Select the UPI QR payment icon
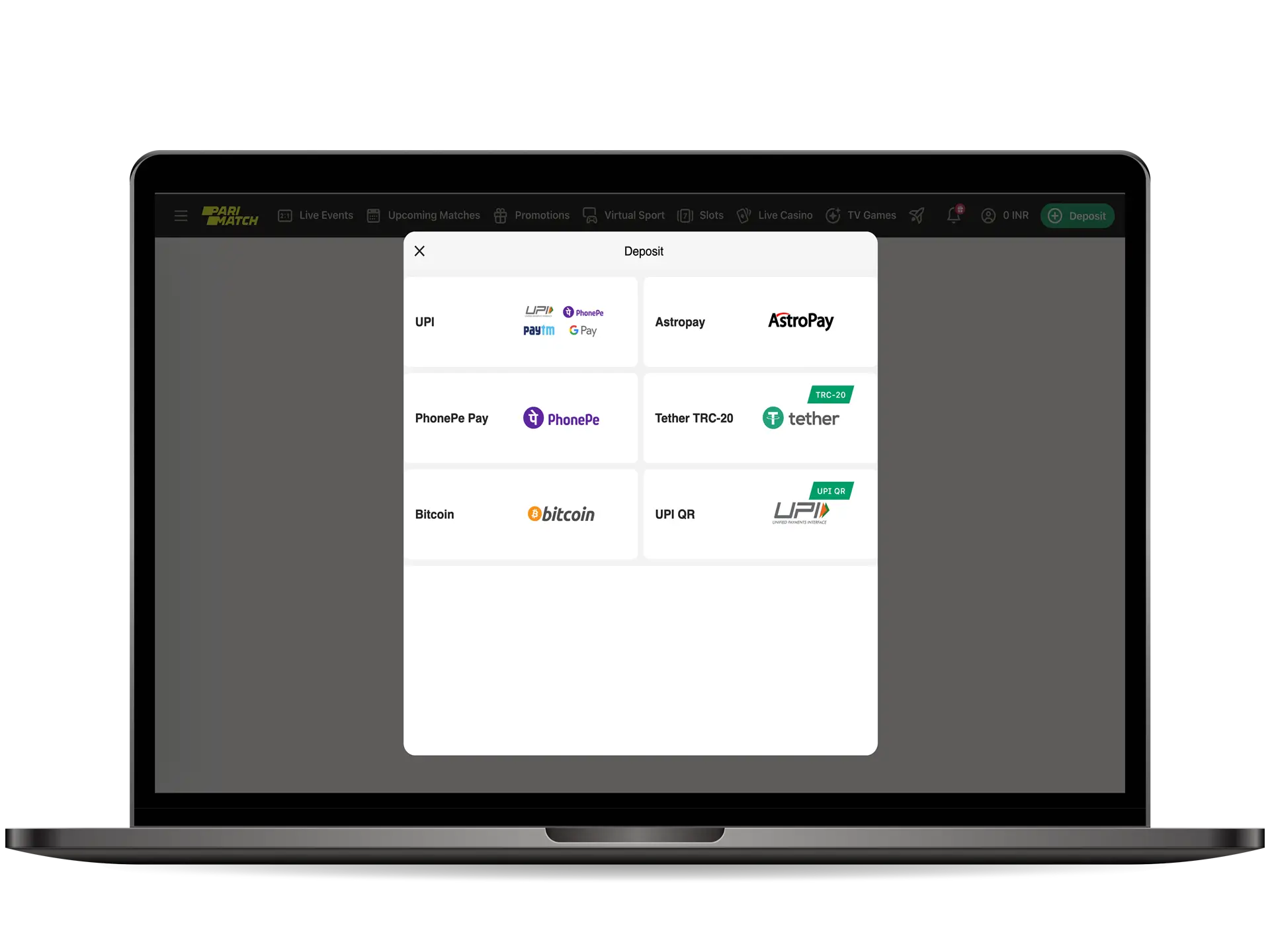Viewport: 1270px width, 952px height. 800,514
